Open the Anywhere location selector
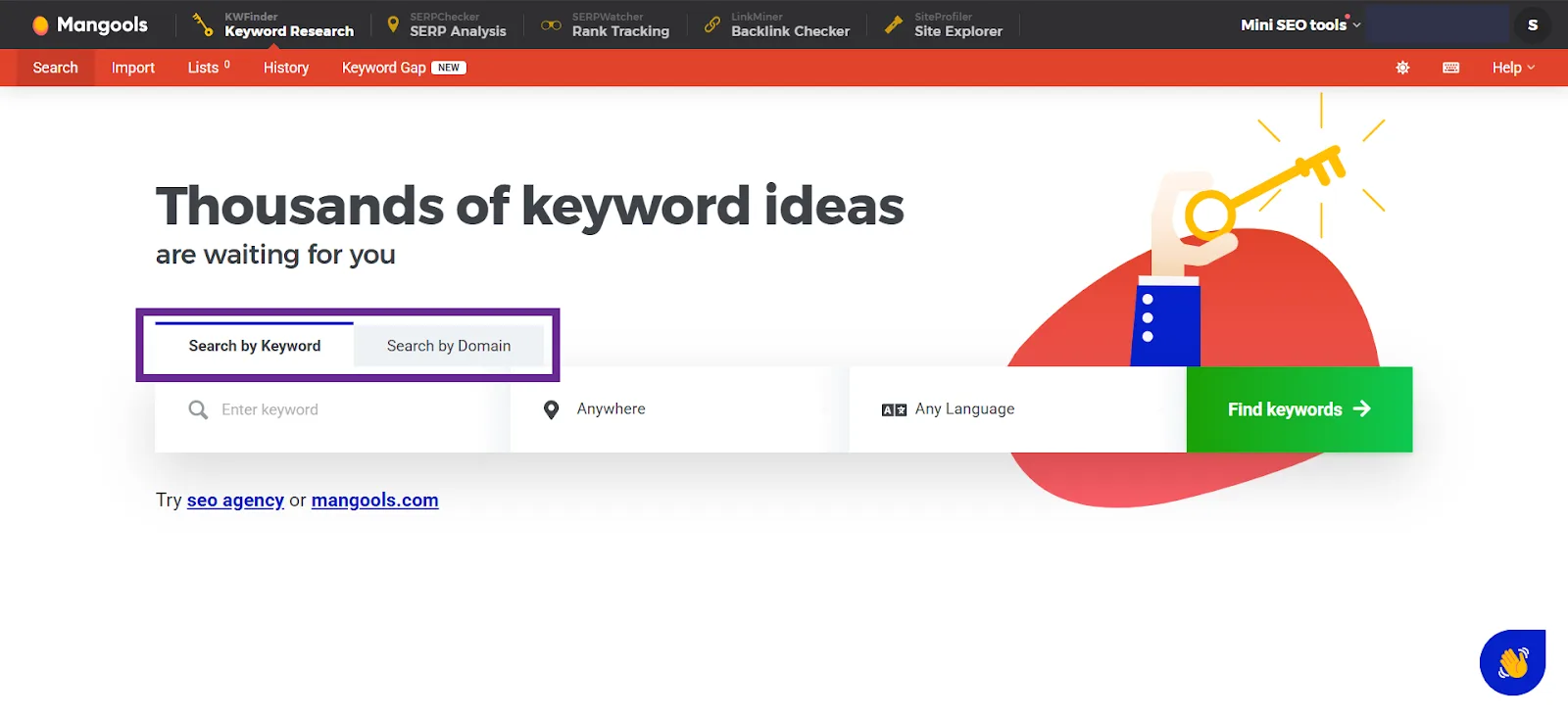Screen dimensions: 1568x717 coord(679,409)
